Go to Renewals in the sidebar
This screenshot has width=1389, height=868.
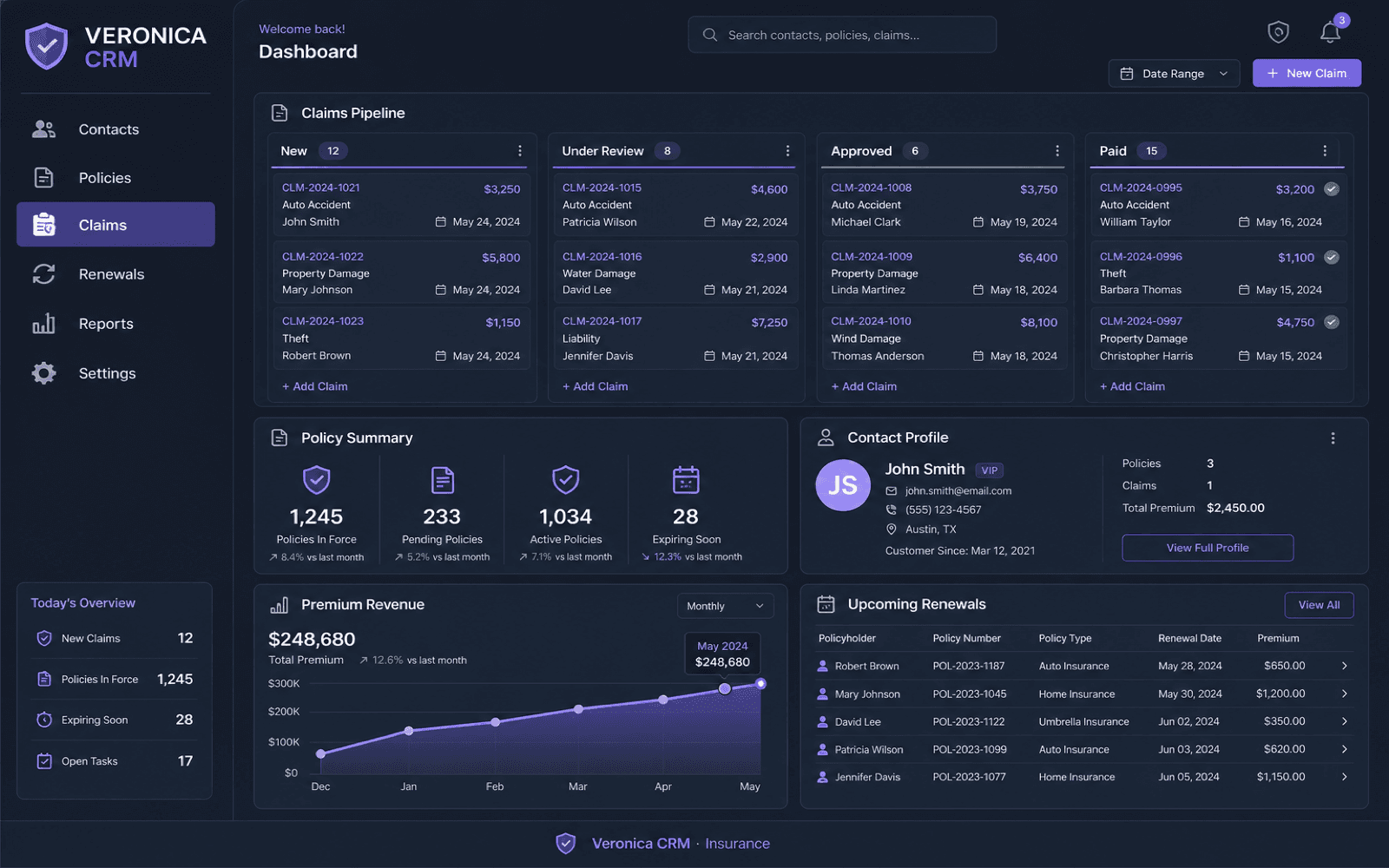pyautogui.click(x=115, y=274)
